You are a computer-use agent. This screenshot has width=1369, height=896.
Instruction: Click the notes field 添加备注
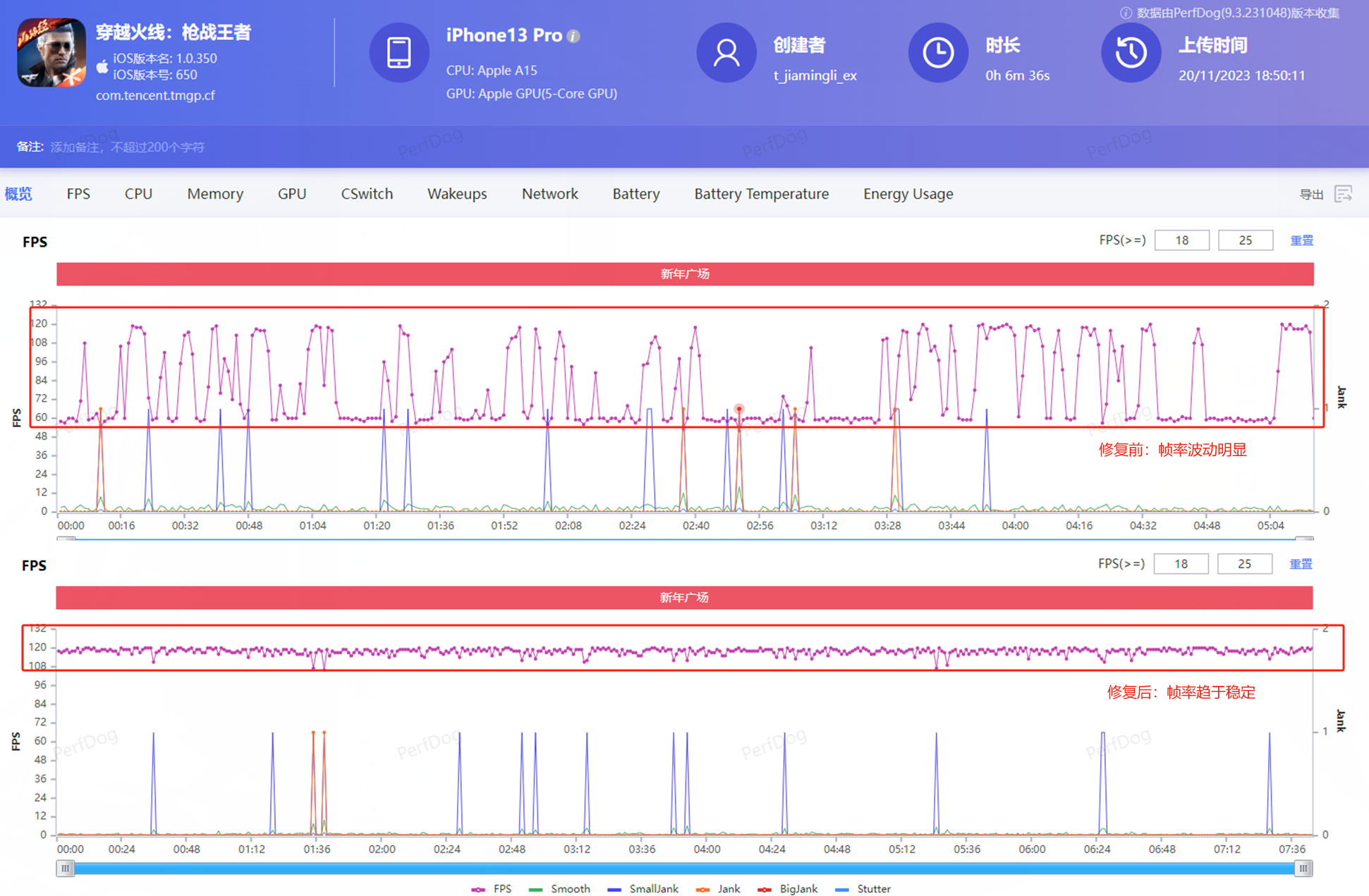[128, 147]
